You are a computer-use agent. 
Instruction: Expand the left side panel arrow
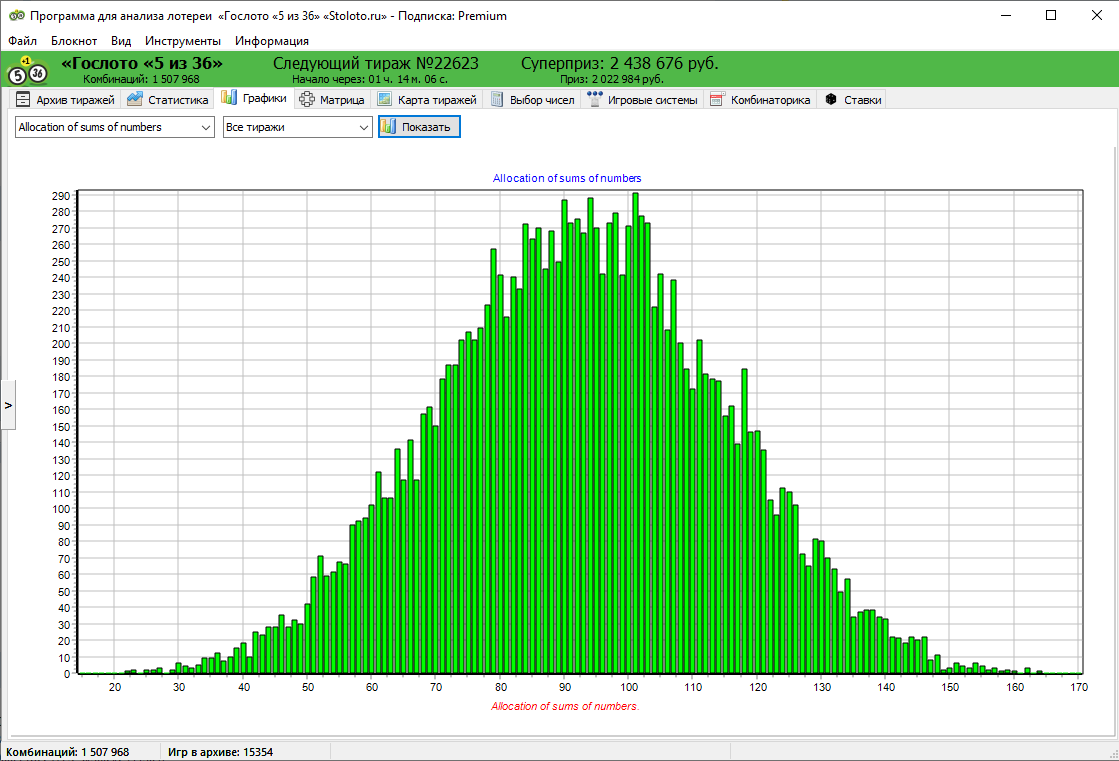[x=8, y=405]
